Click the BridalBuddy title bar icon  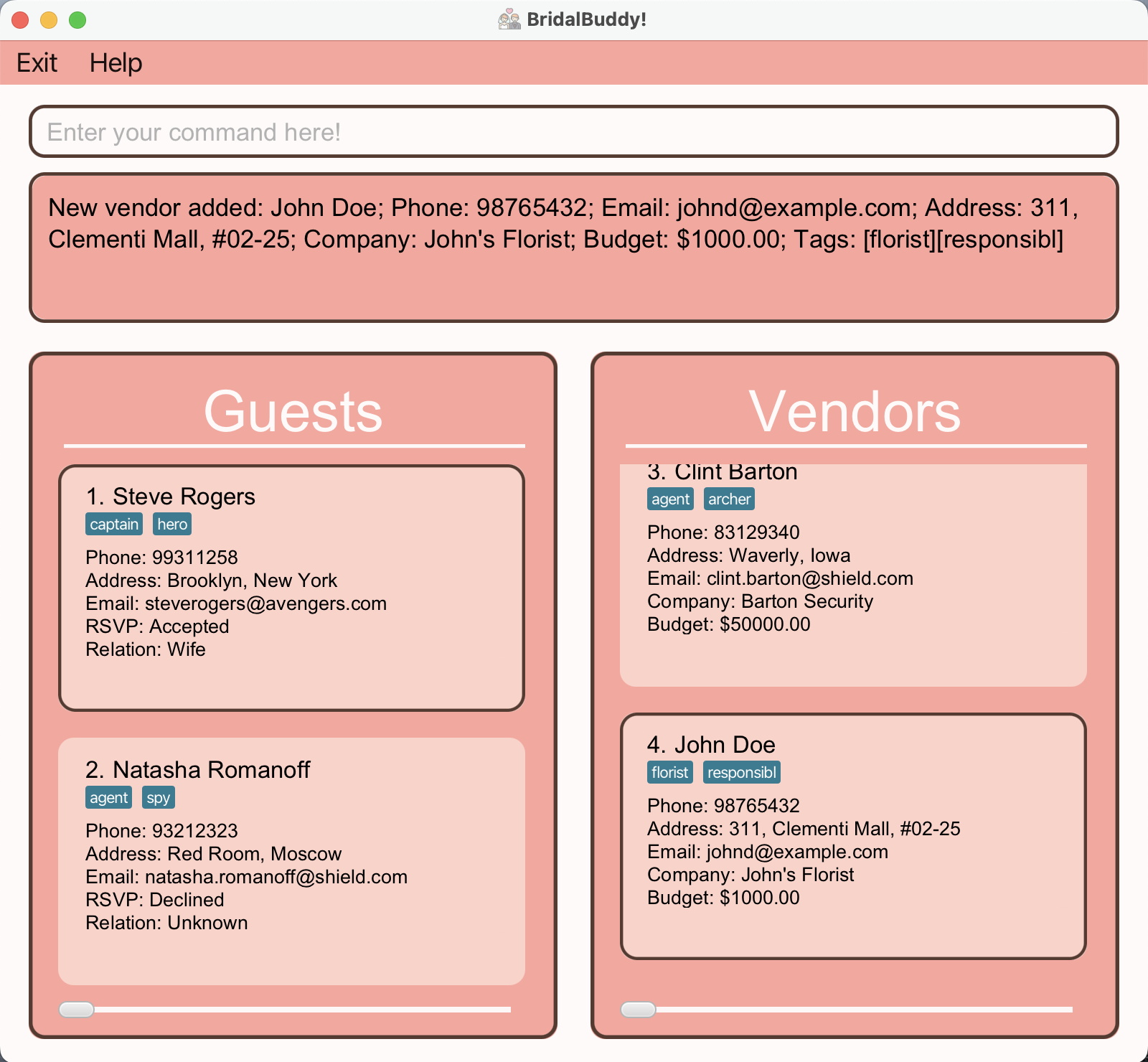509,19
